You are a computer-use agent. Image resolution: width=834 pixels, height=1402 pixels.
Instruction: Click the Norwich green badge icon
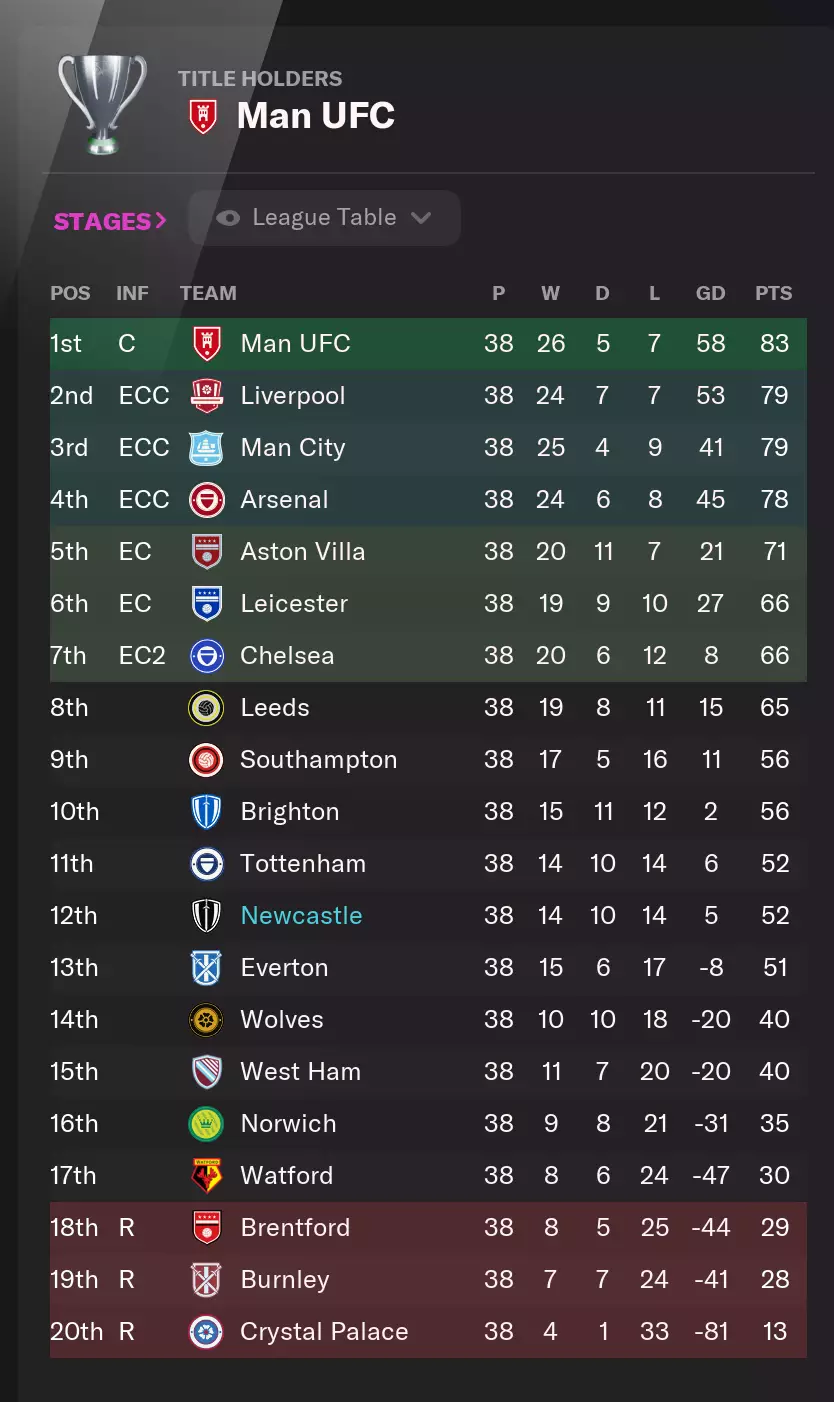(x=206, y=1124)
